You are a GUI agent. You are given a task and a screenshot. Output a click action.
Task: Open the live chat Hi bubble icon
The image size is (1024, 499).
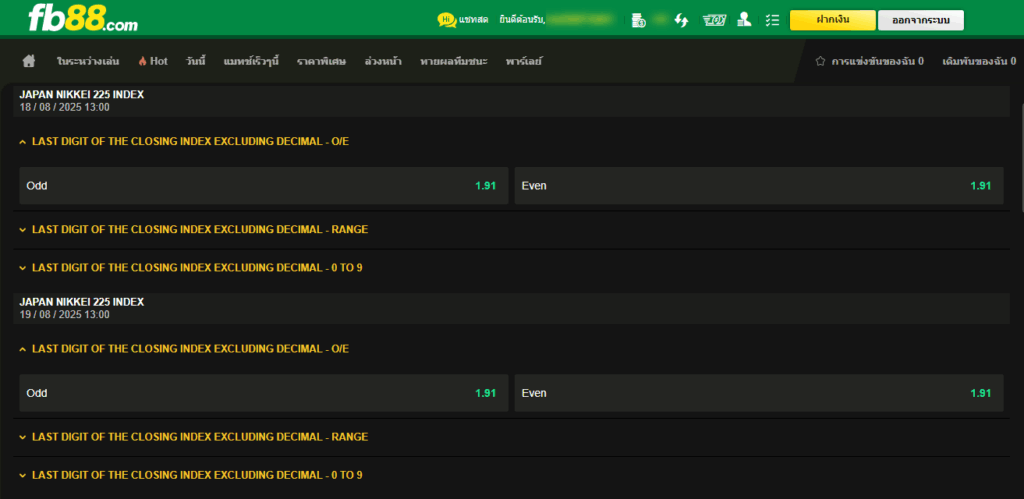pyautogui.click(x=447, y=20)
